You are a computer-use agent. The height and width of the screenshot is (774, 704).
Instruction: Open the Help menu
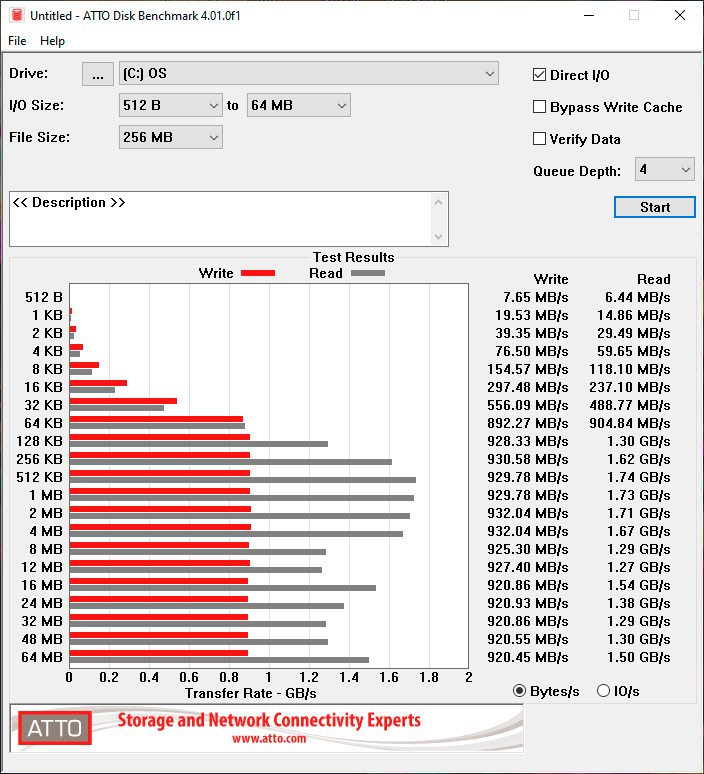[x=52, y=40]
